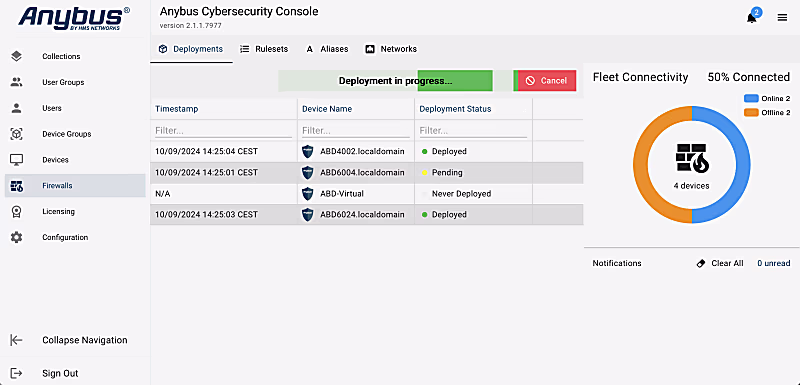Click the Device Name filter field
This screenshot has height=385, width=800.
point(356,131)
